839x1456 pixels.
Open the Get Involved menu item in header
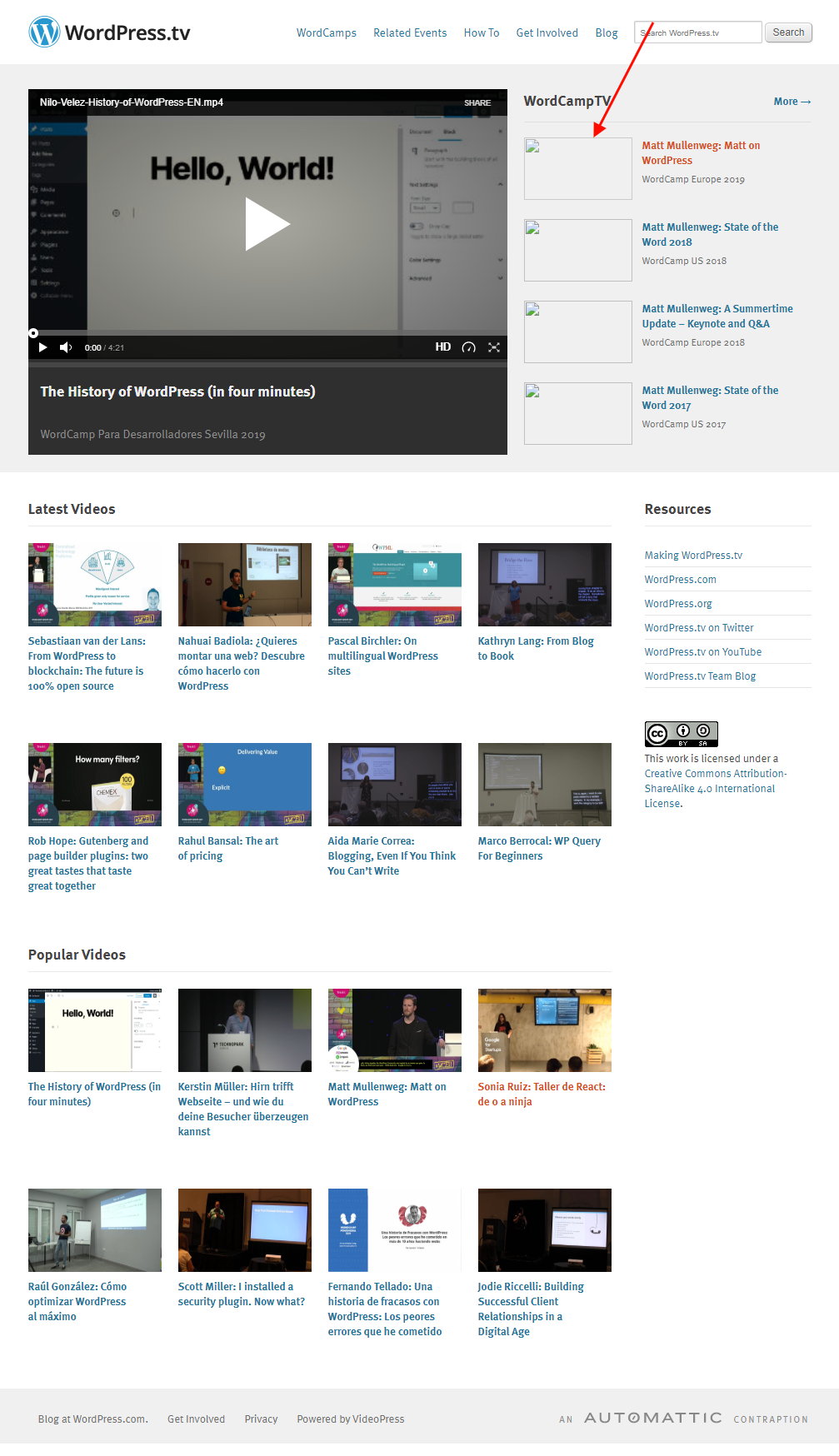point(547,33)
